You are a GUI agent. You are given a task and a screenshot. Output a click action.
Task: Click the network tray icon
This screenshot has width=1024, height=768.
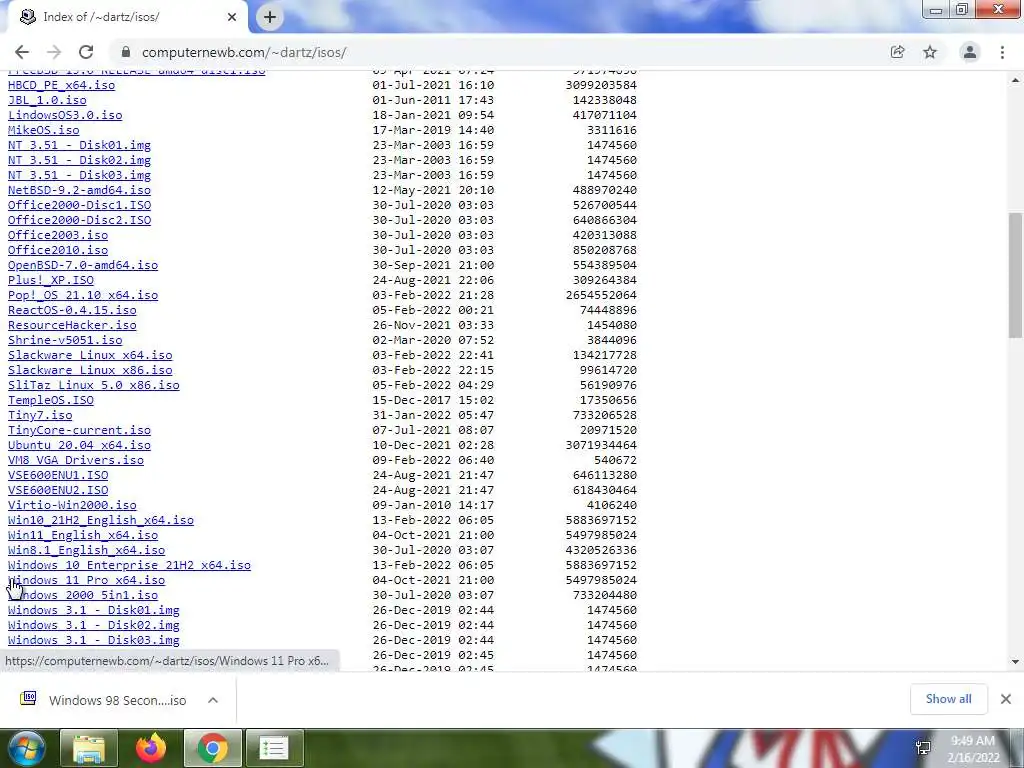(x=923, y=748)
